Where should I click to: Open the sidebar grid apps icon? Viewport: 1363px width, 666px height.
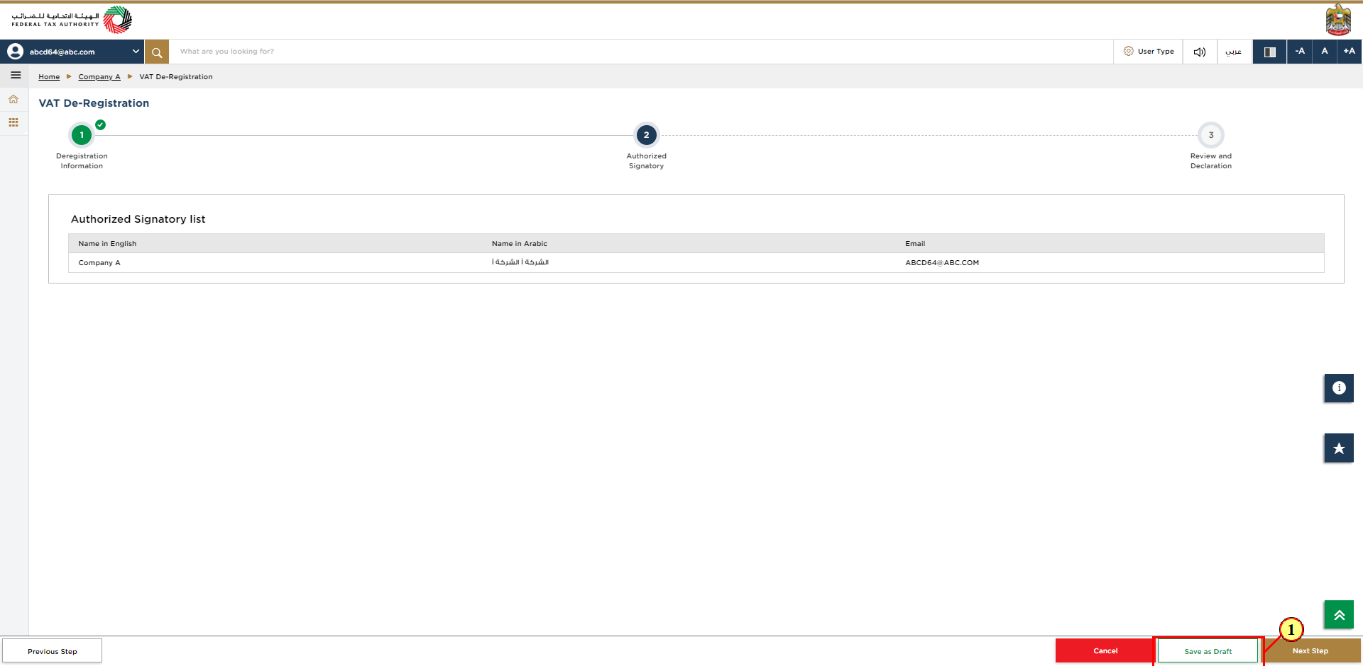[14, 122]
